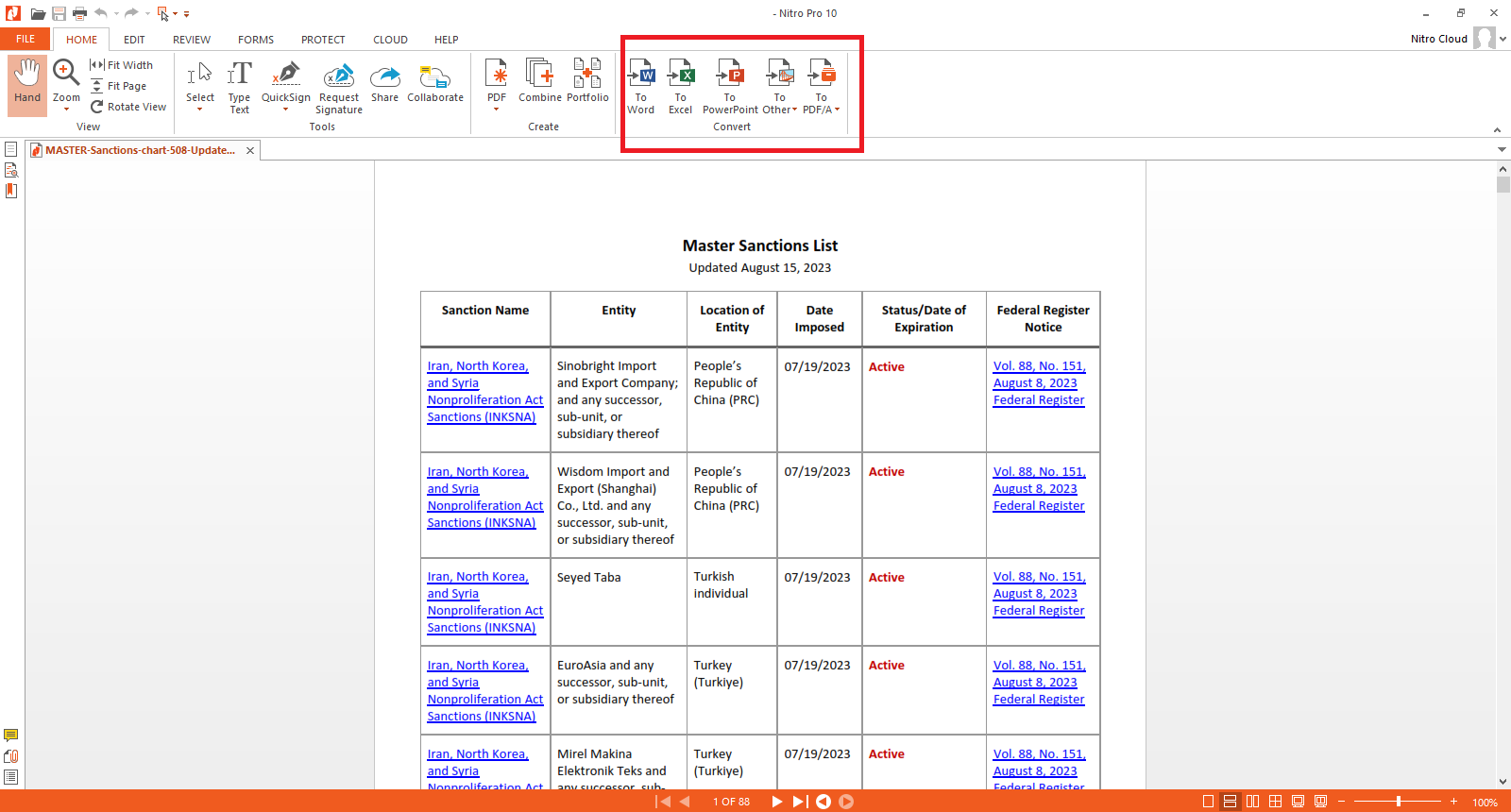Screen dimensions: 1511x812
Task: Open the Federal Register link in EuroAsia row
Action: (1039, 683)
